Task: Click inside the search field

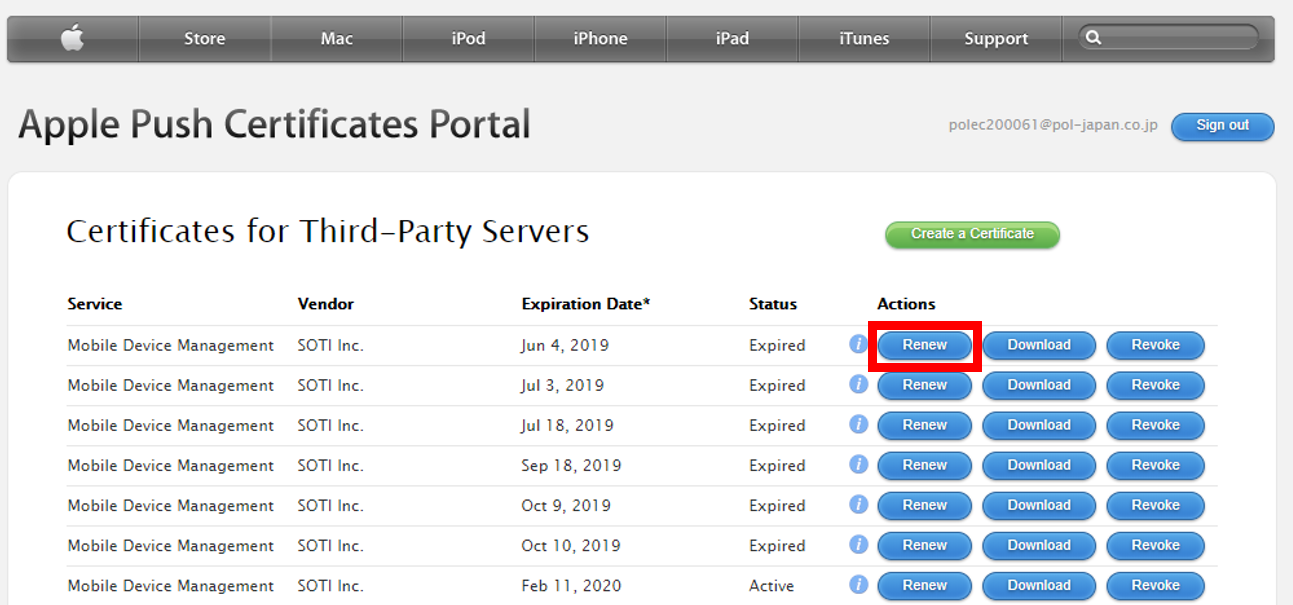Action: tap(1168, 38)
